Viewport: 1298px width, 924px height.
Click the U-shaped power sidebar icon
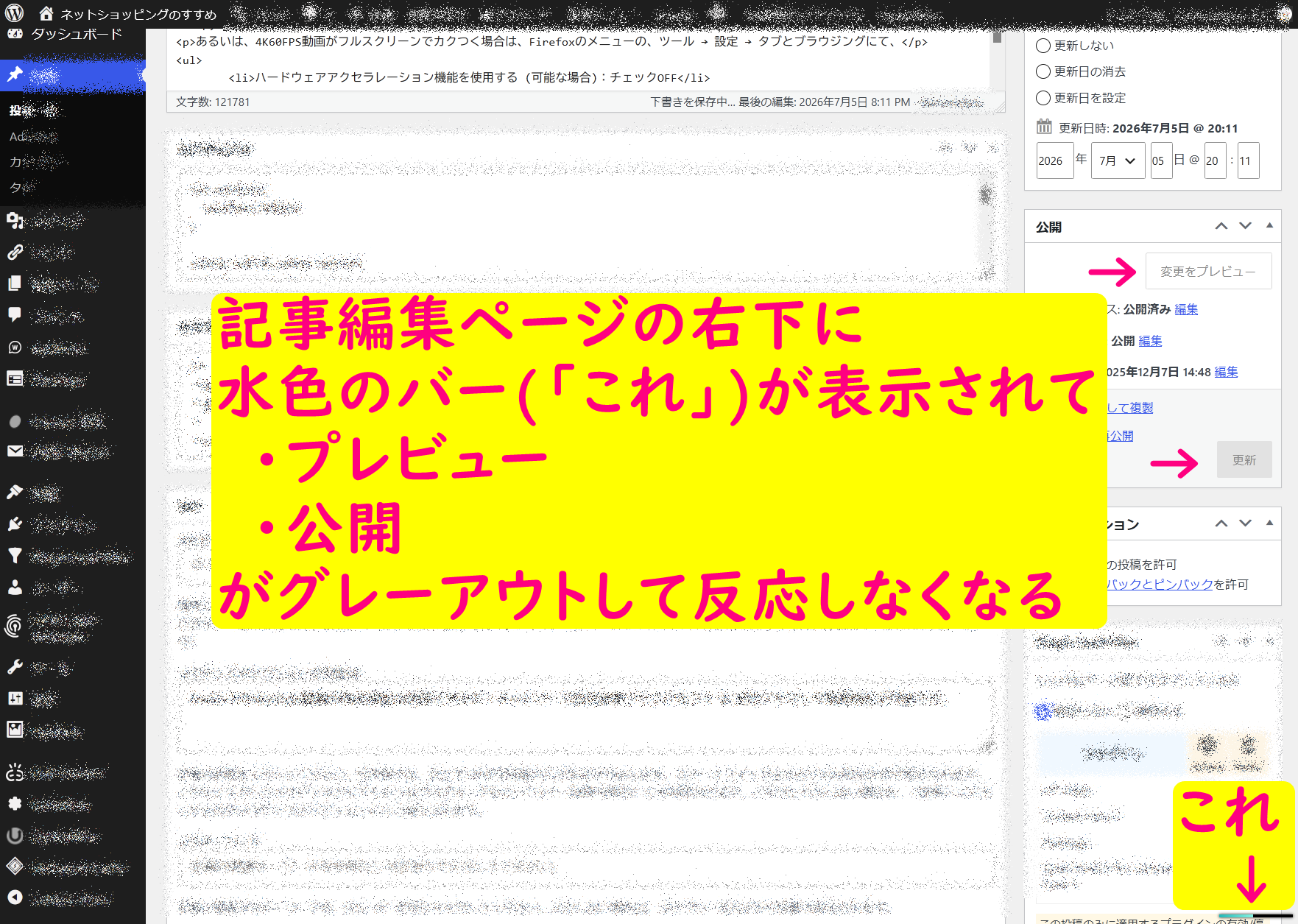pyautogui.click(x=15, y=836)
